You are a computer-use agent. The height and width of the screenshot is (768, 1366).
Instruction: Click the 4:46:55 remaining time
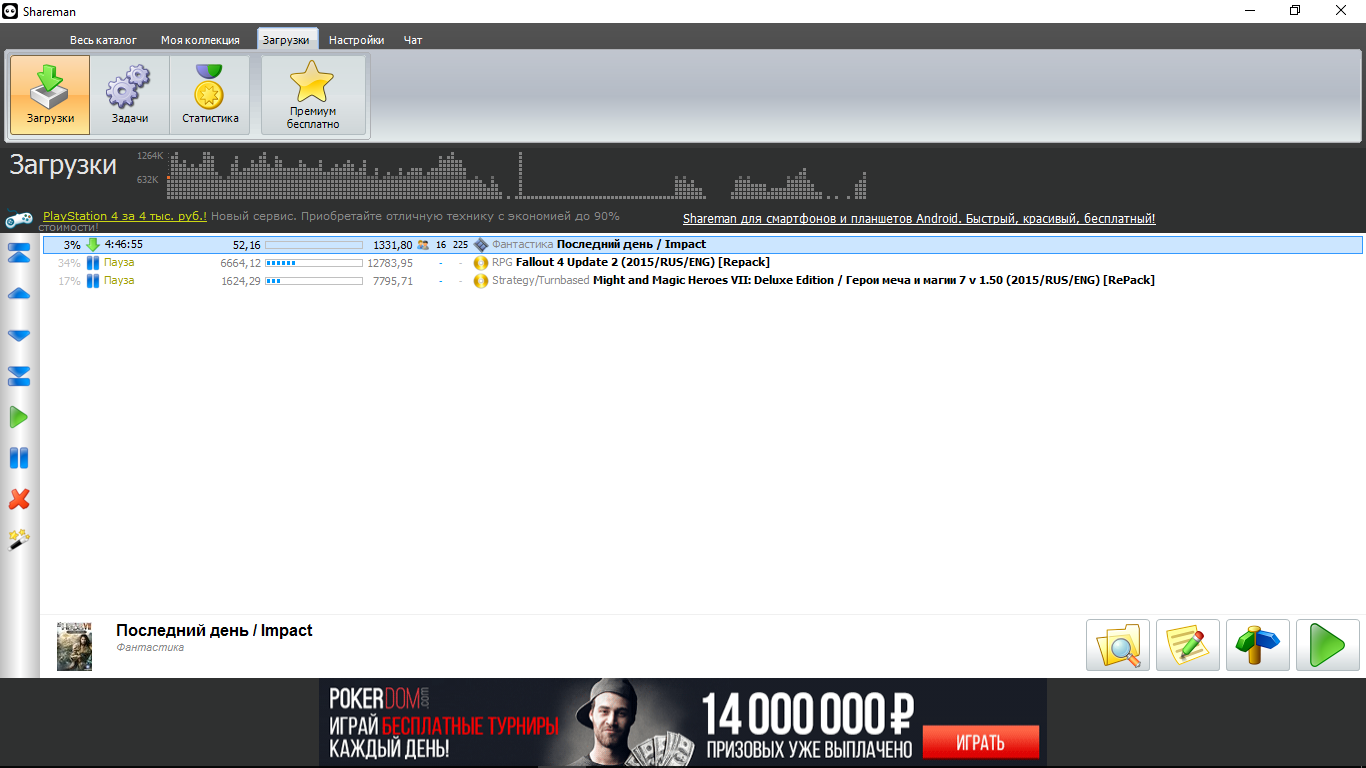[x=124, y=244]
